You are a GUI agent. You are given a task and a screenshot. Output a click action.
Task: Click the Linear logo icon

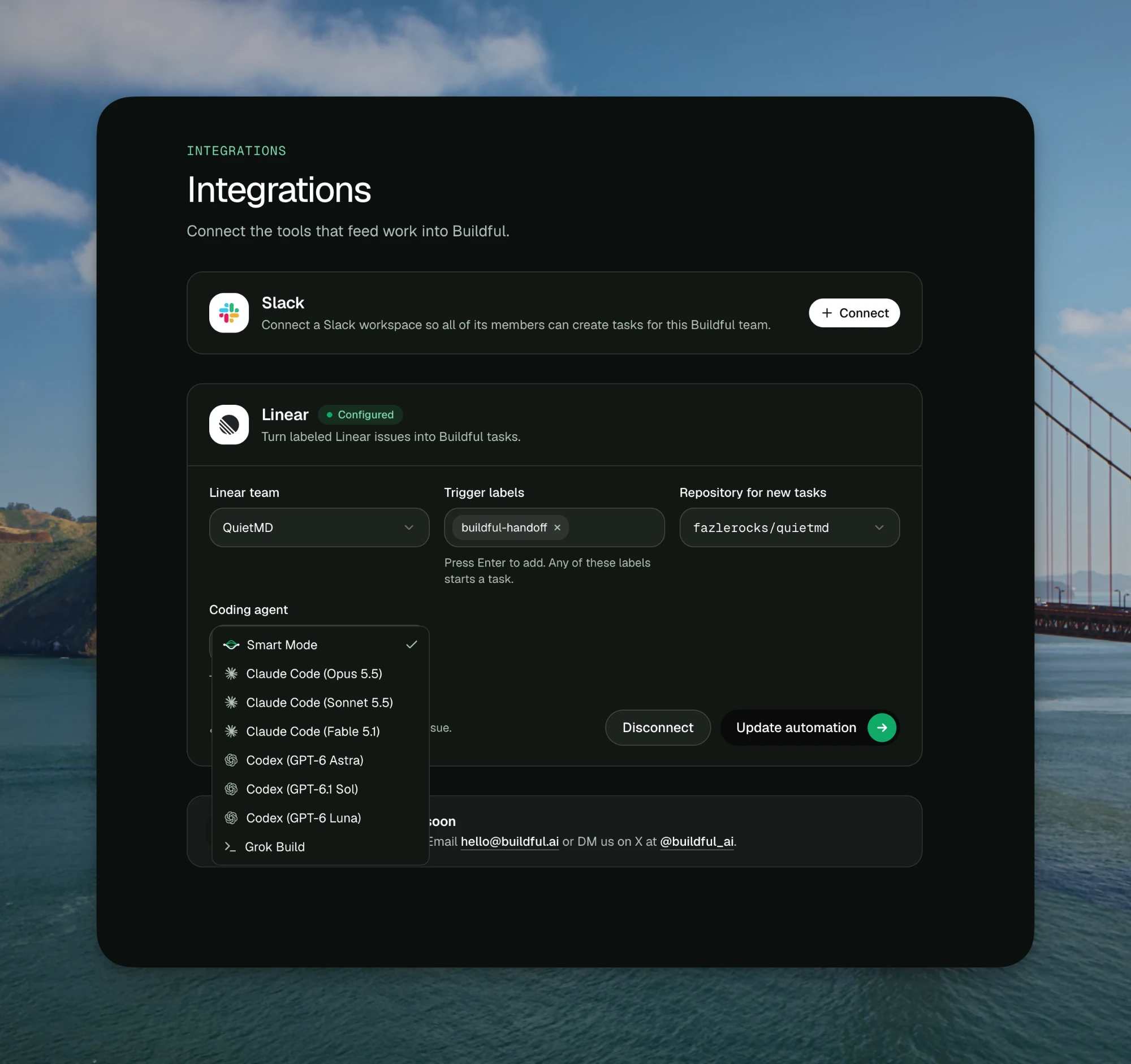click(228, 425)
